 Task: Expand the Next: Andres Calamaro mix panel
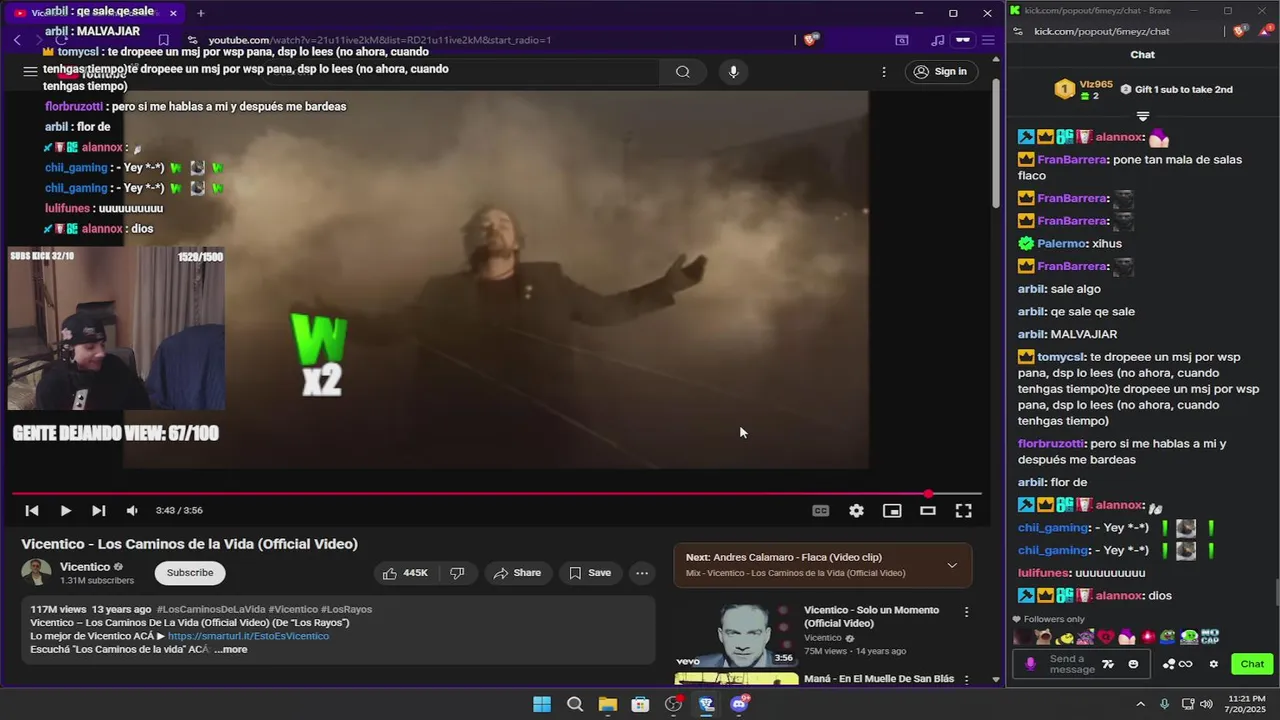(952, 565)
